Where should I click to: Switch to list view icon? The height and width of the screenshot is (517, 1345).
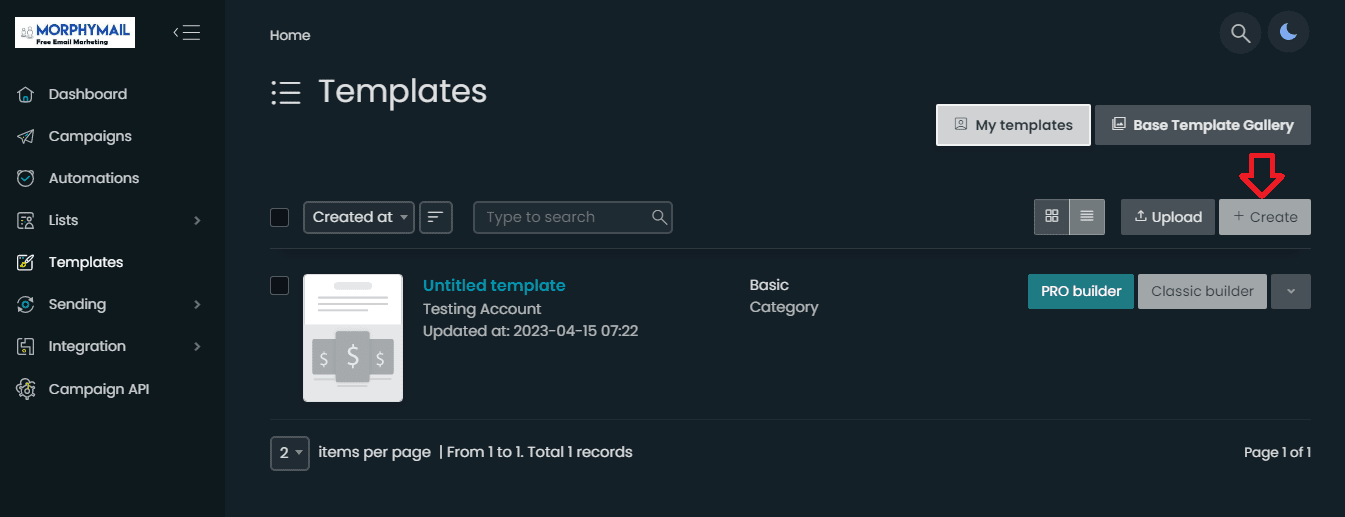(1087, 217)
